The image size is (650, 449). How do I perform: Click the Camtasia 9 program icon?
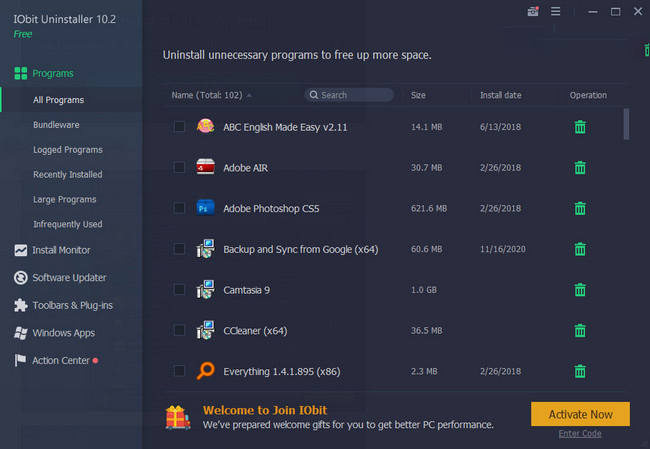[205, 289]
